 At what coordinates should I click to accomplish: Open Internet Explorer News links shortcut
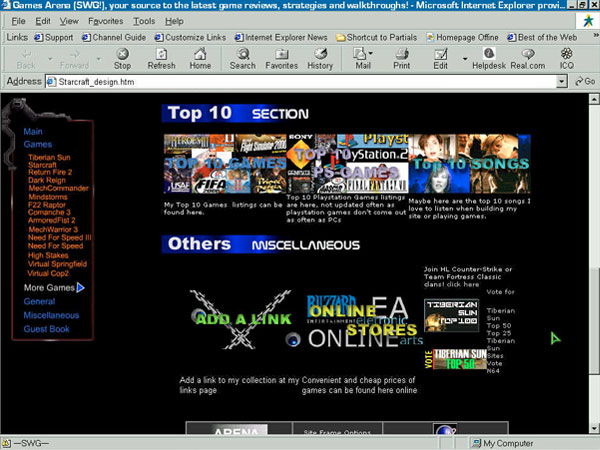pos(281,38)
